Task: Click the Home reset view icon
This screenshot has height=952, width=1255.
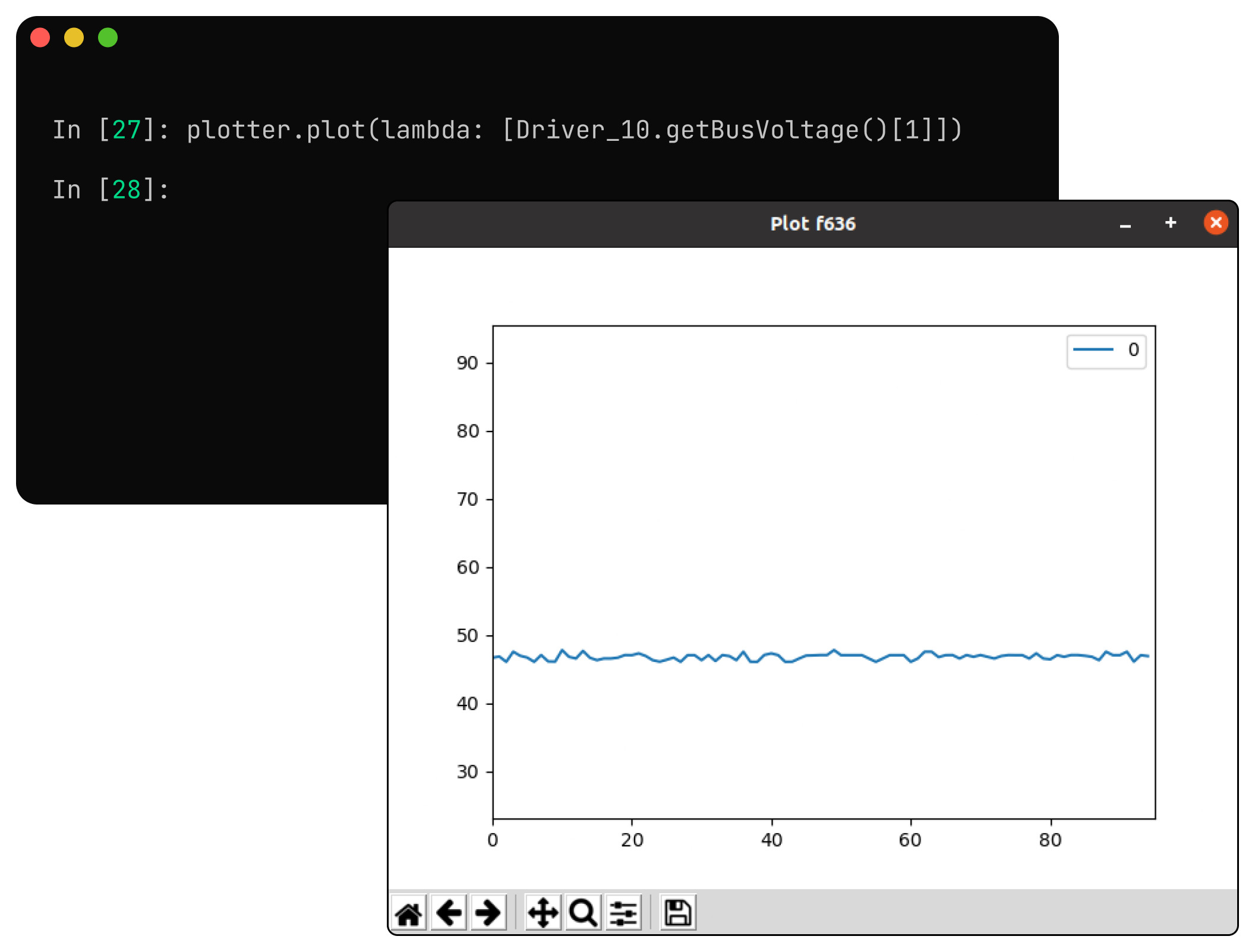Action: 409,913
